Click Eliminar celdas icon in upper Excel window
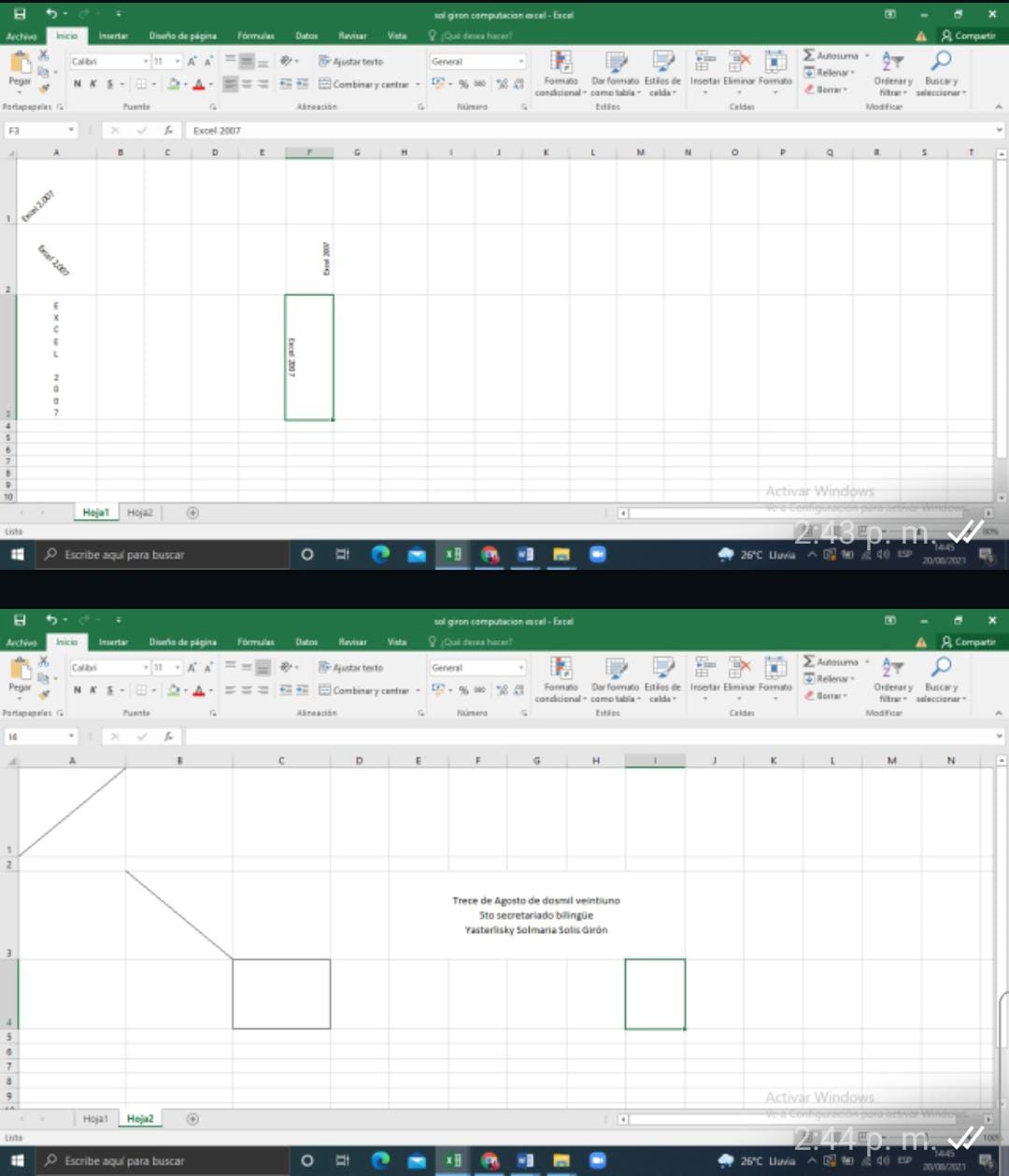1009x1176 pixels. pos(739,63)
